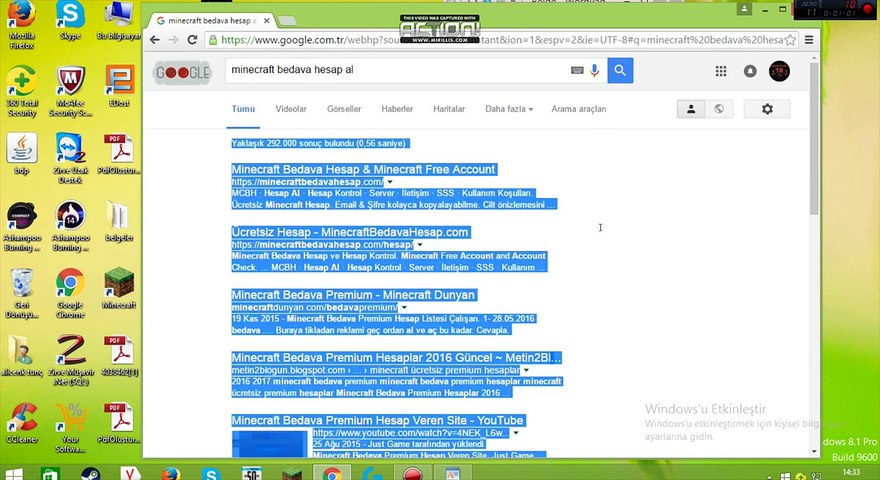Viewport: 880px width, 480px height.
Task: Open Google apps grid
Action: (x=721, y=71)
